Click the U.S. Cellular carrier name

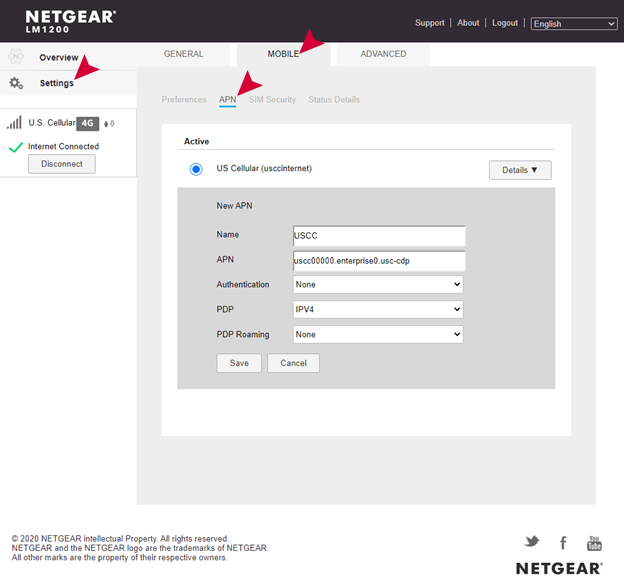click(x=52, y=123)
